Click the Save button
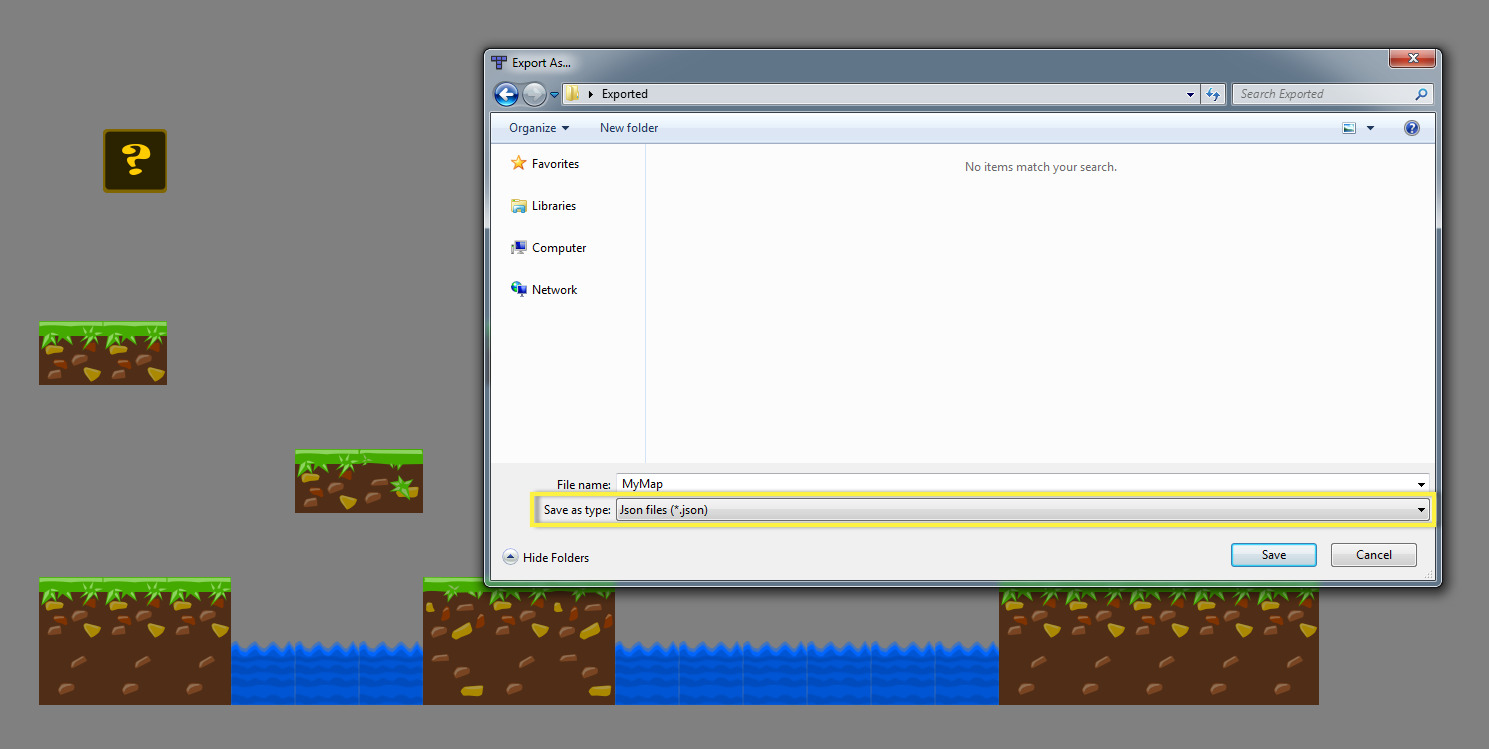1489x749 pixels. point(1273,554)
